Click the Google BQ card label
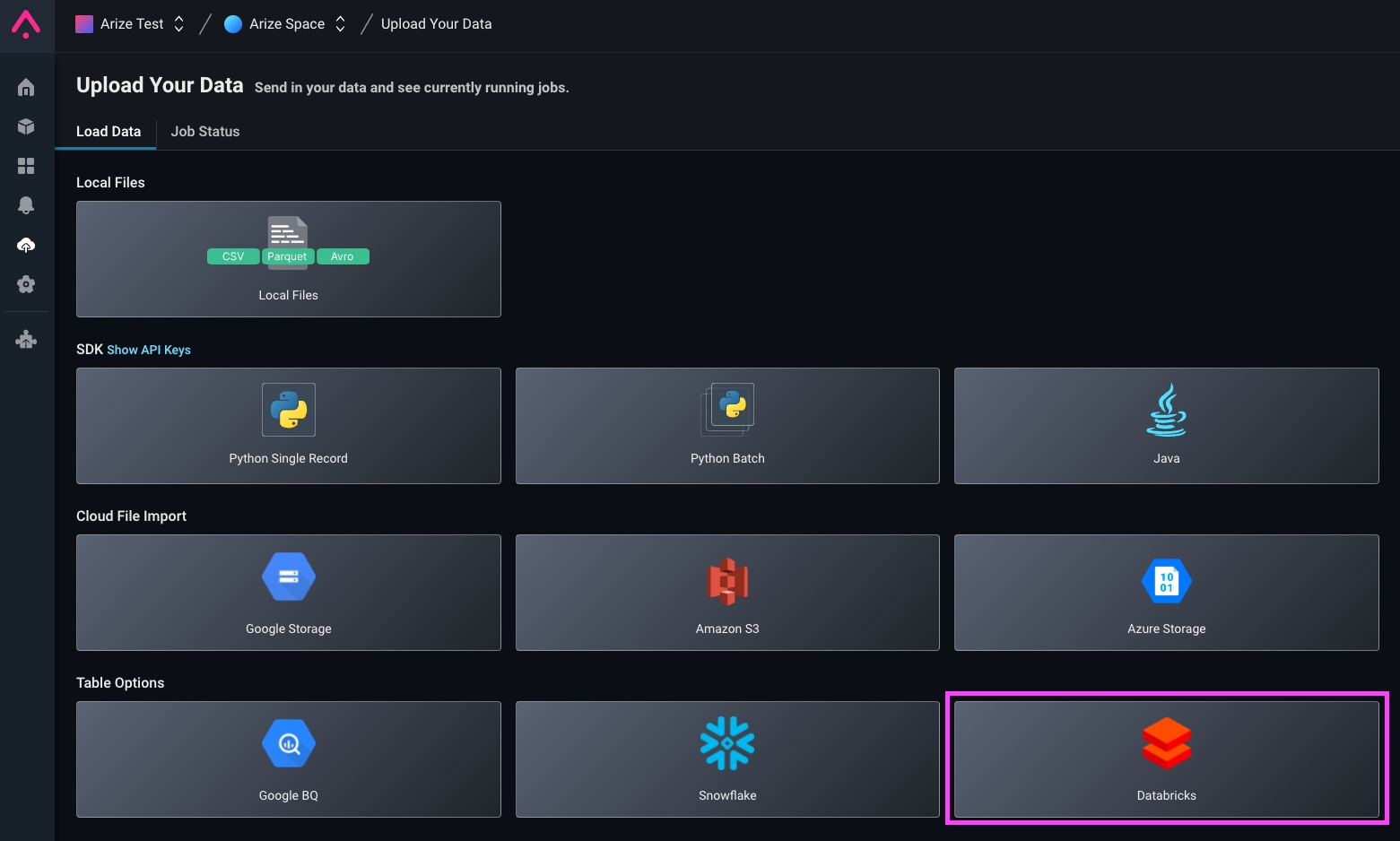Screen dimensions: 1400x841 289,795
